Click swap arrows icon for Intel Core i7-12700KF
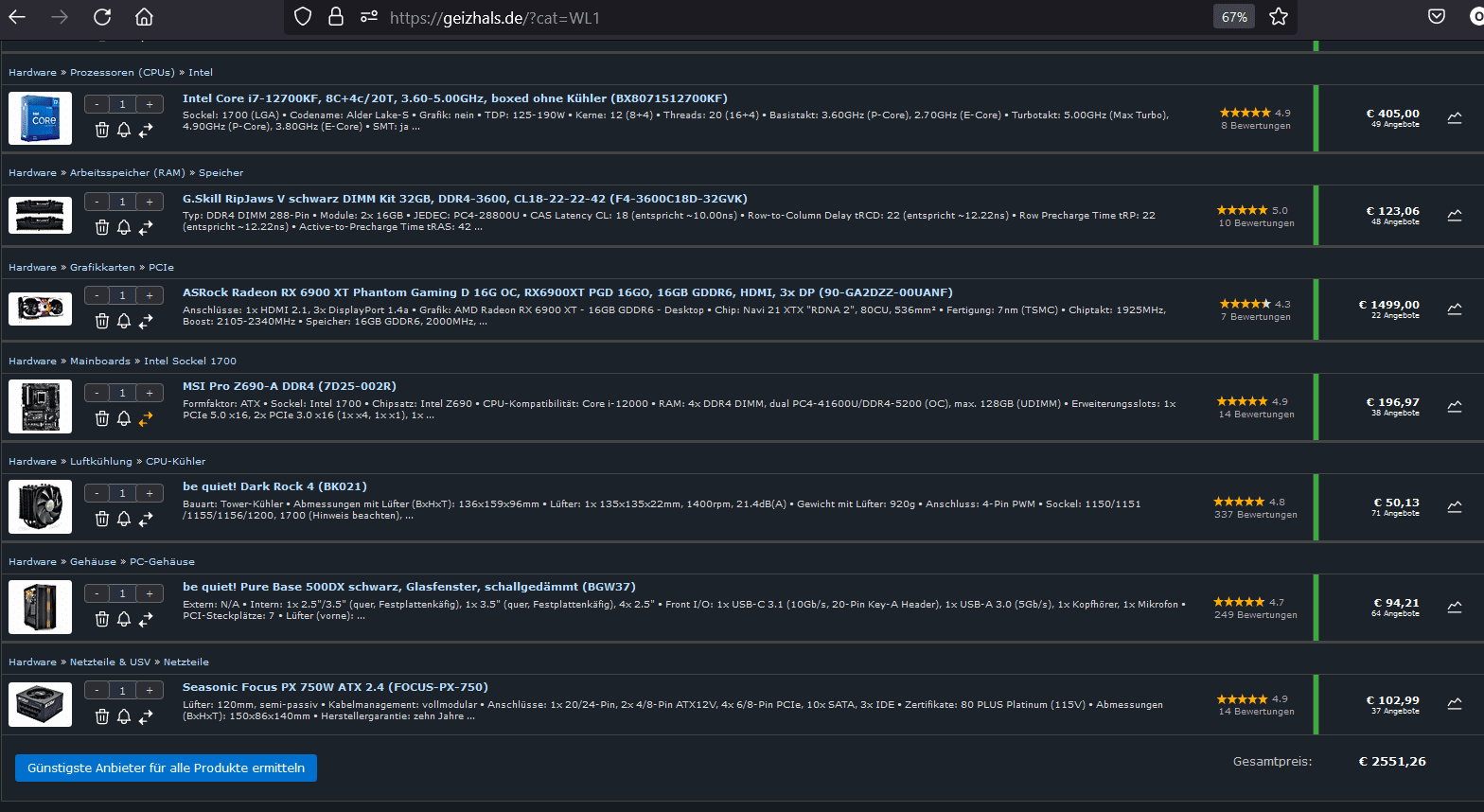This screenshot has height=812, width=1484. pos(146,130)
